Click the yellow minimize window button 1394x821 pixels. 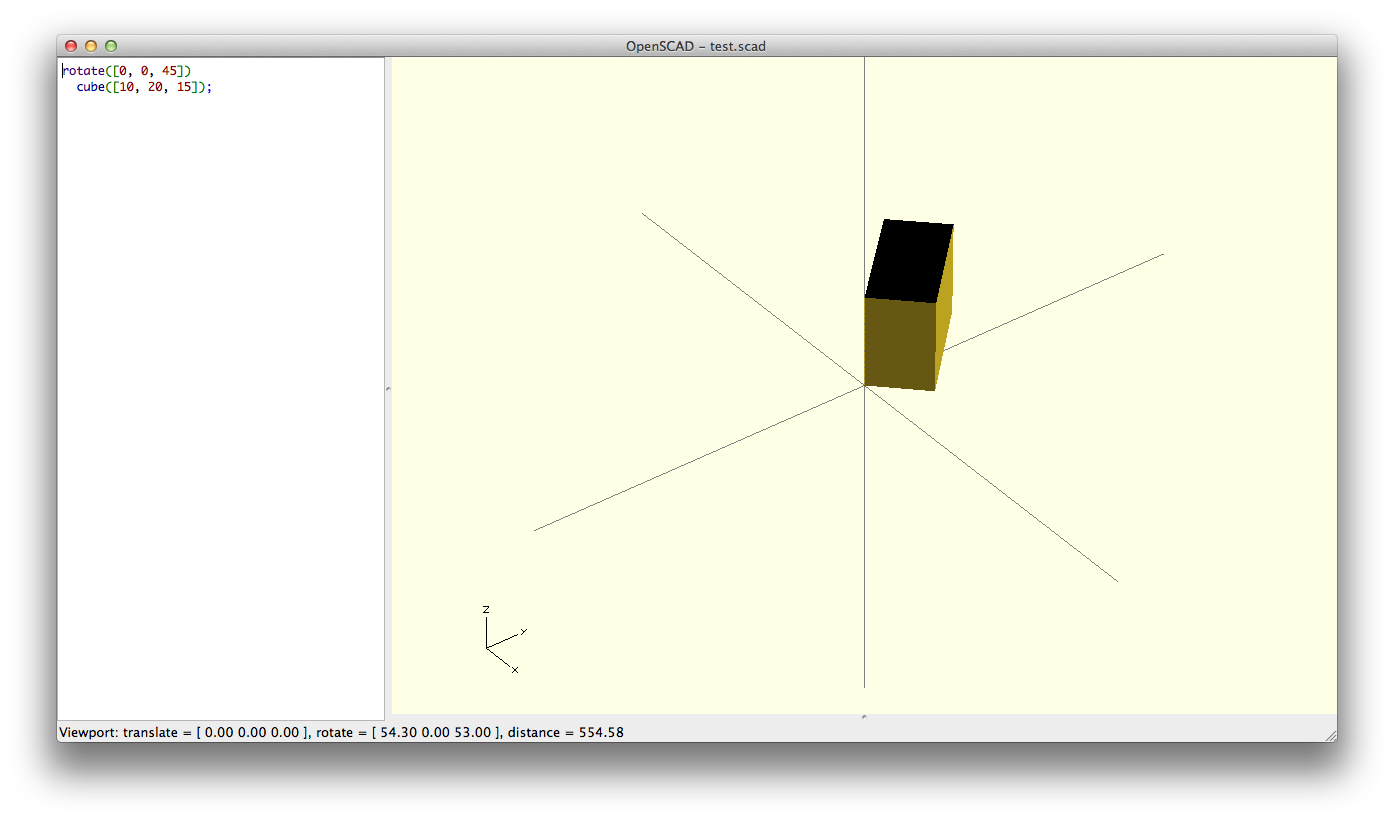coord(91,46)
